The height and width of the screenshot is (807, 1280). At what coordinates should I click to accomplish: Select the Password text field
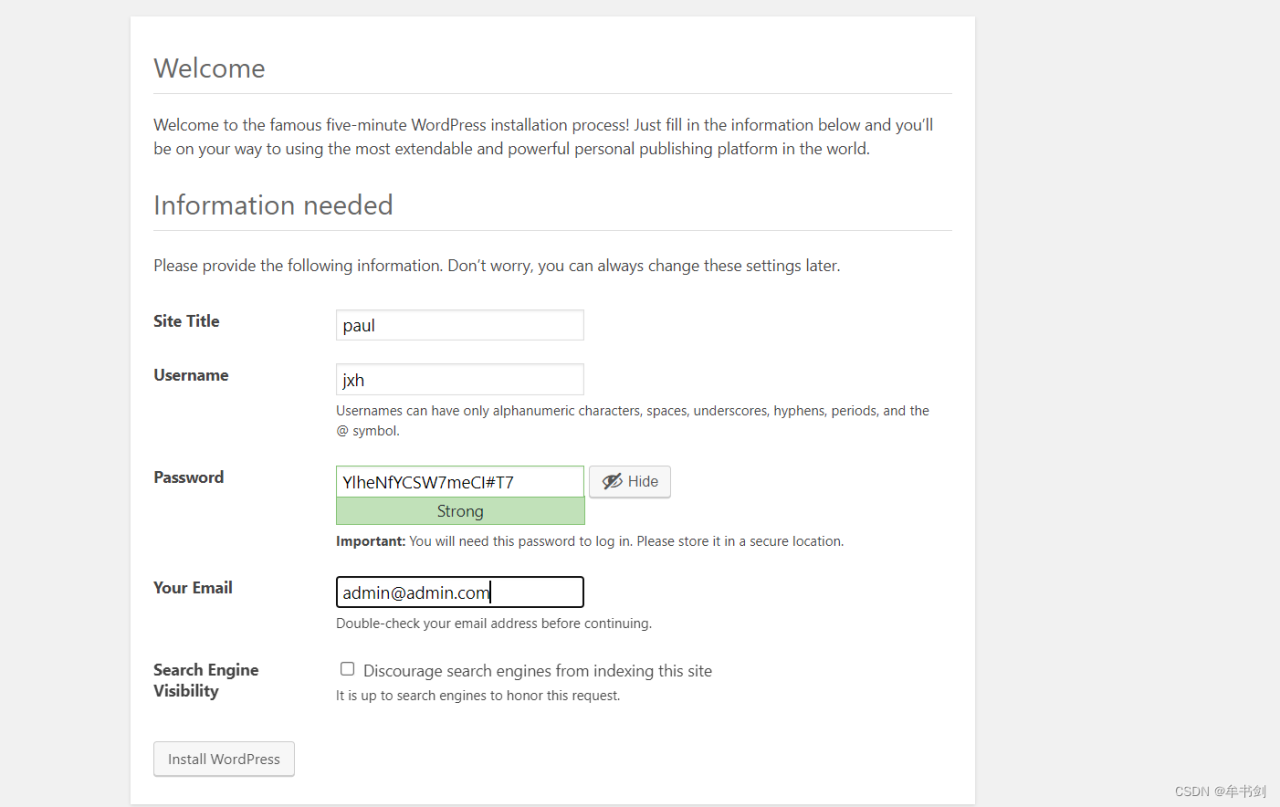click(x=459, y=482)
